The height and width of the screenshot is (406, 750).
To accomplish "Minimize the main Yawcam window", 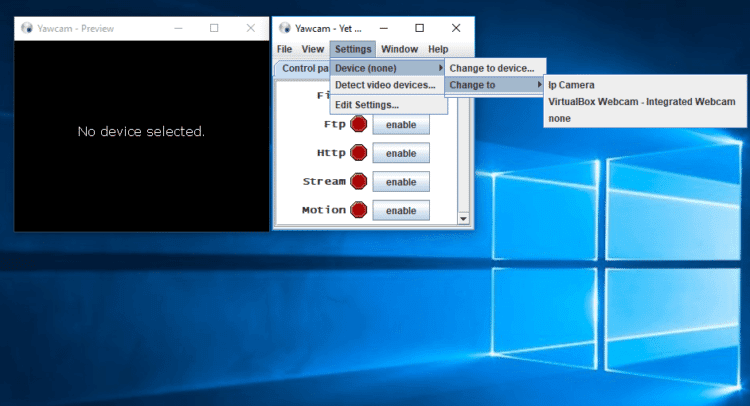I will point(384,28).
